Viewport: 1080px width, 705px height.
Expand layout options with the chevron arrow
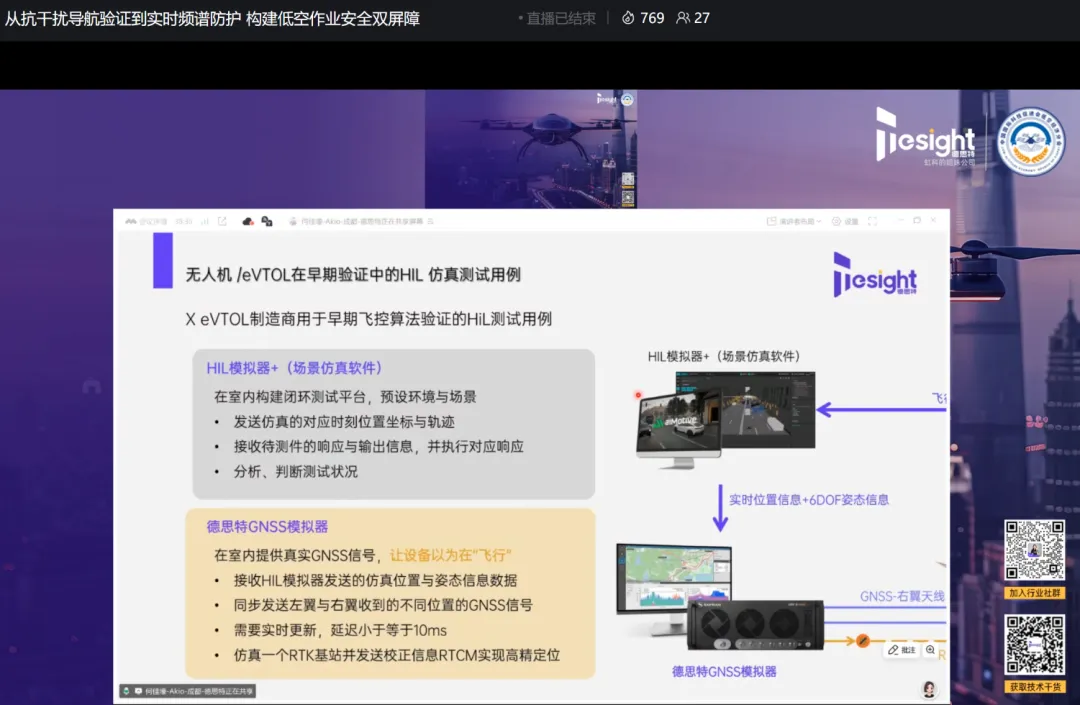[819, 220]
